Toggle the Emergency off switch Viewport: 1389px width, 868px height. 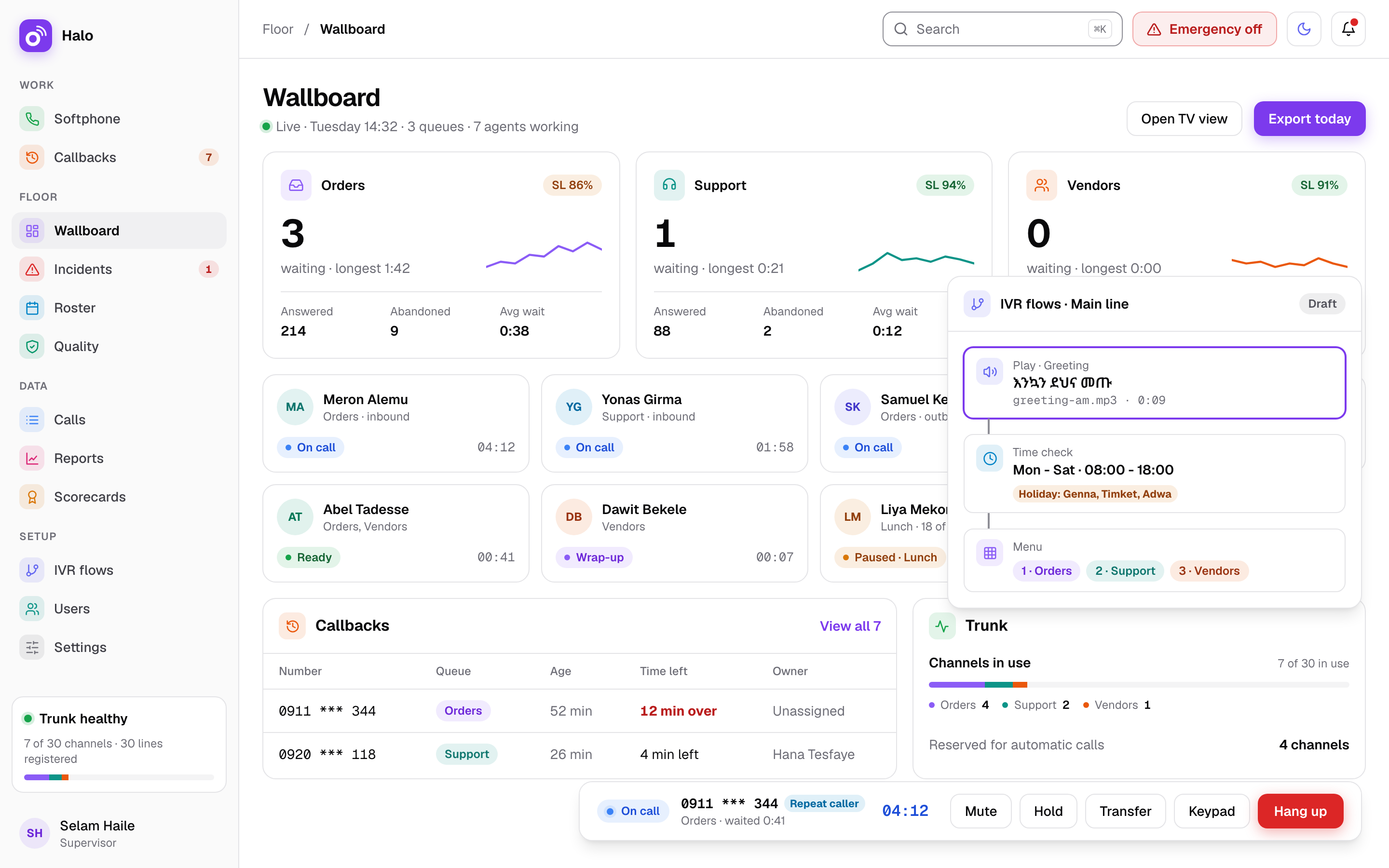pos(1204,29)
